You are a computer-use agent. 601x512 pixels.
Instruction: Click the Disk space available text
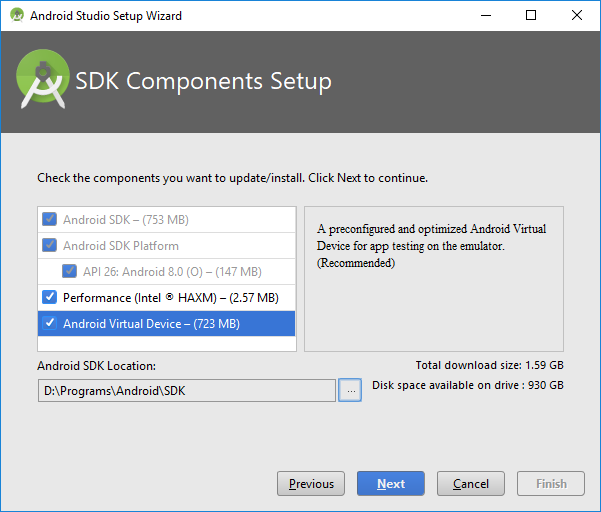(468, 385)
